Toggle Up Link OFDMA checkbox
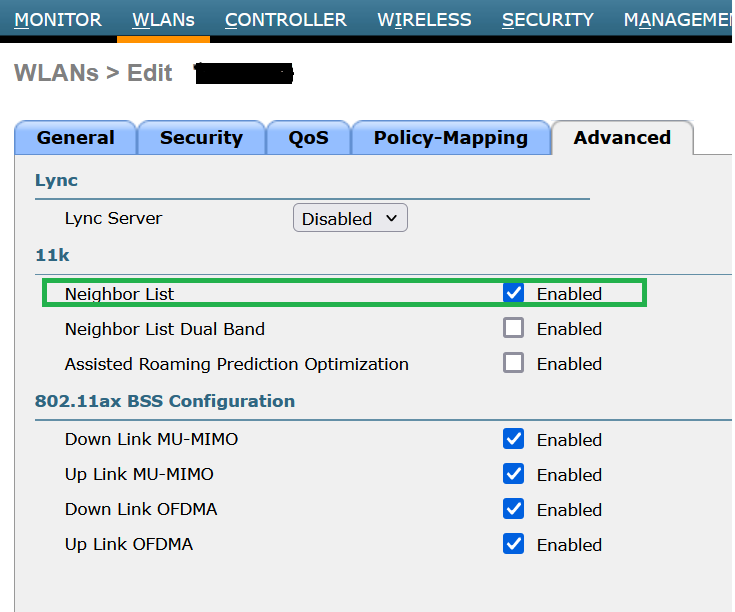 (513, 544)
